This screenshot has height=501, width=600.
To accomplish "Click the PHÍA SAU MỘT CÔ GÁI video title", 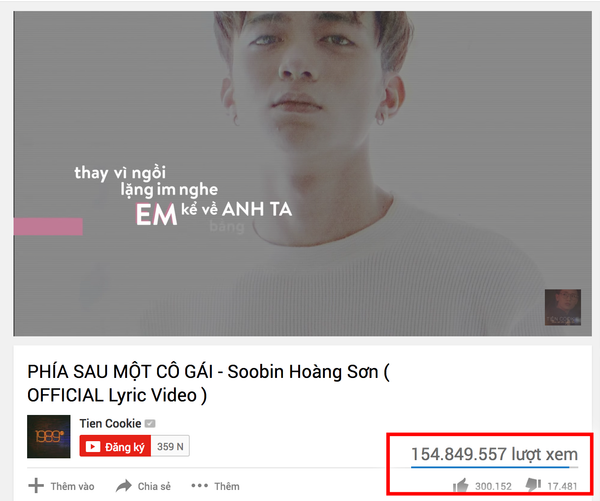I will 209,383.
